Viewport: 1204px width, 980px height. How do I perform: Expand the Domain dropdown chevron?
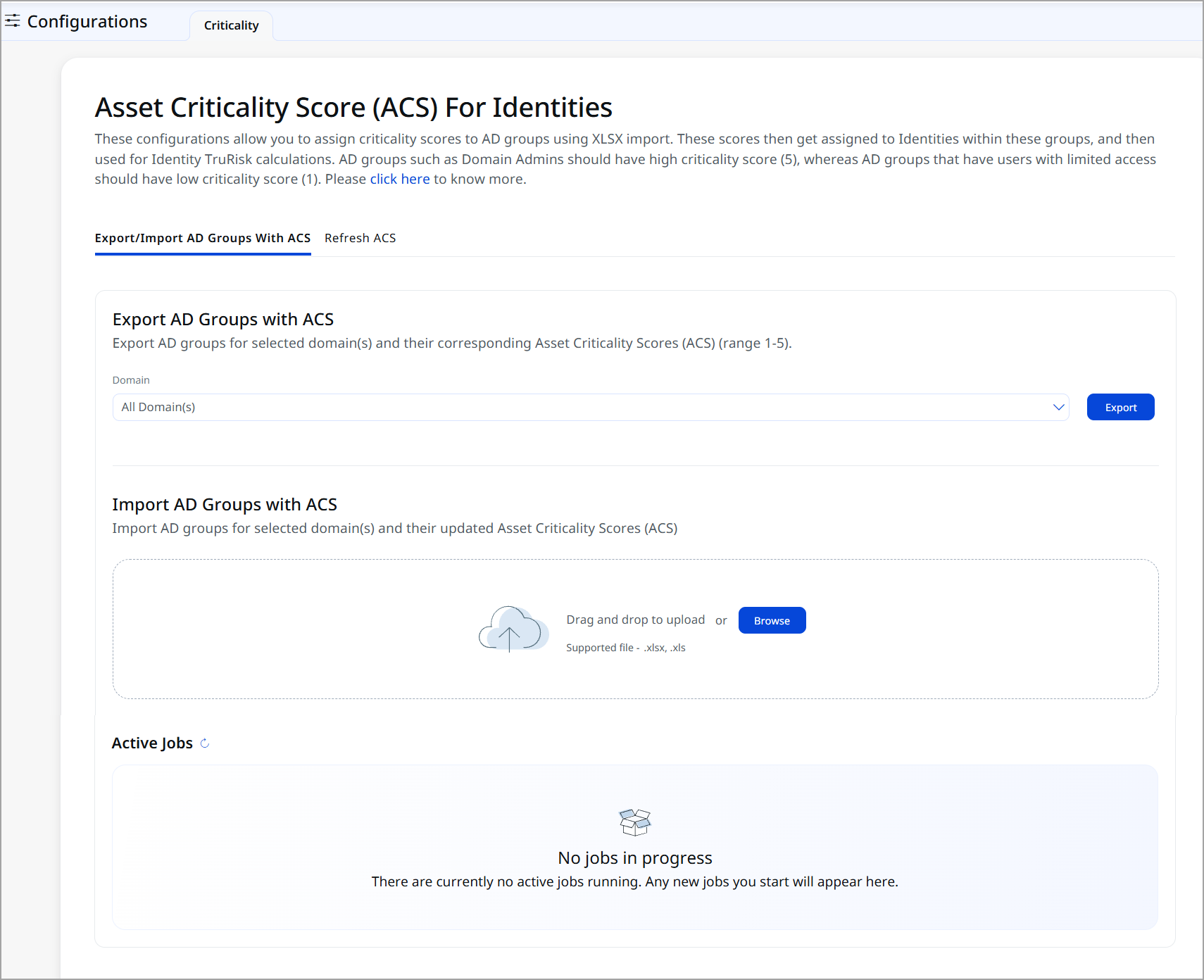coord(1058,407)
